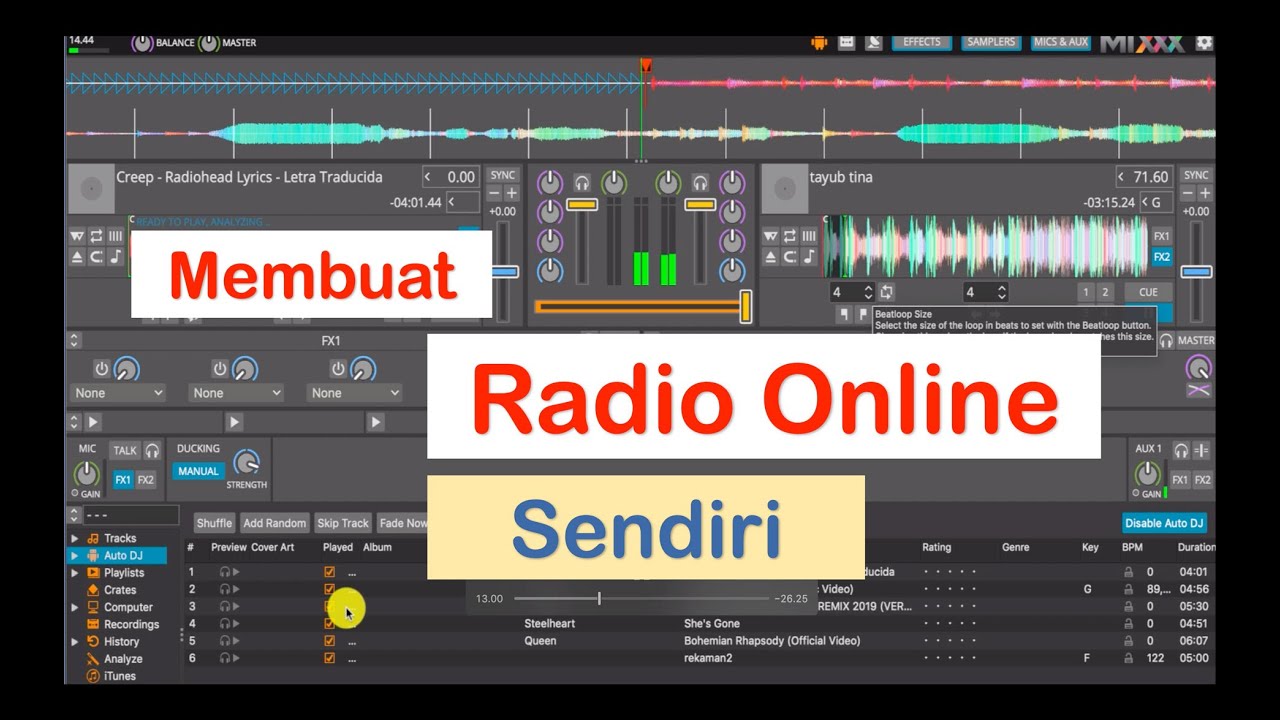Toggle the SAMPLERS section tab
The image size is (1280, 720).
pyautogui.click(x=991, y=42)
